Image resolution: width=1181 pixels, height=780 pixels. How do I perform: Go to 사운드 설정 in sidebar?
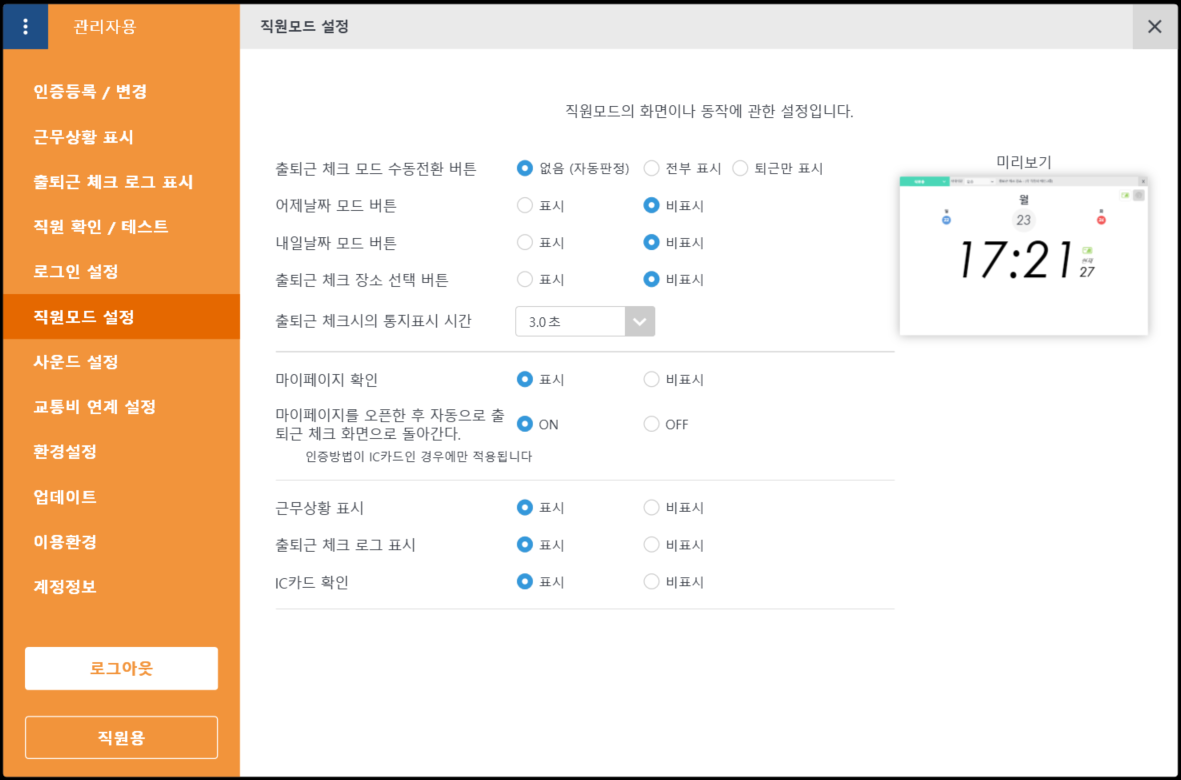click(76, 362)
